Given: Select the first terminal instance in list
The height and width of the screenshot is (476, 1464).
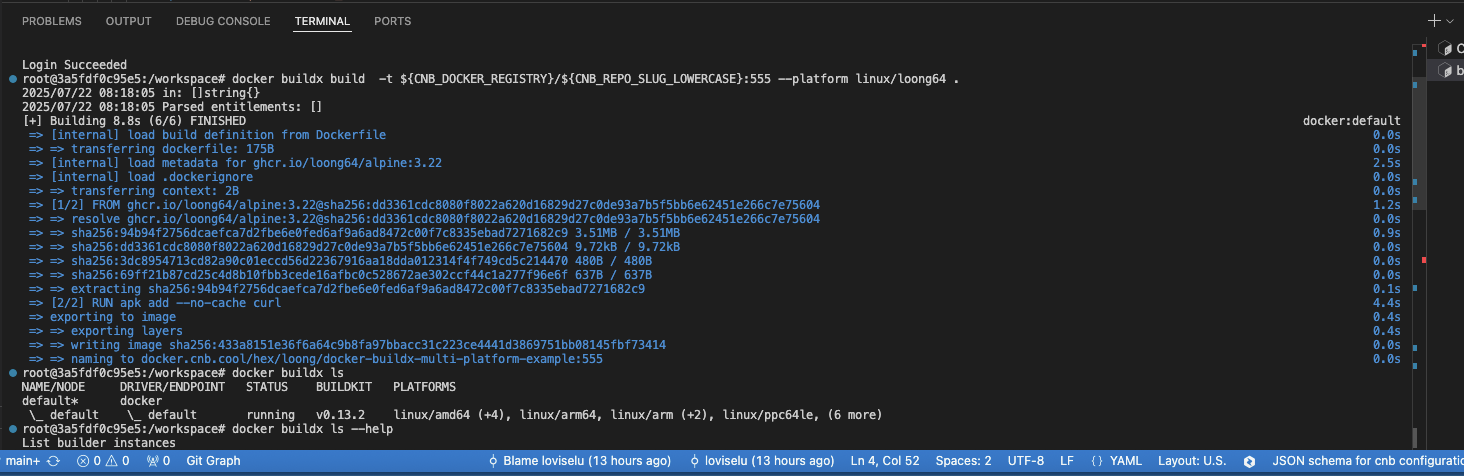Looking at the screenshot, I should [x=1450, y=48].
